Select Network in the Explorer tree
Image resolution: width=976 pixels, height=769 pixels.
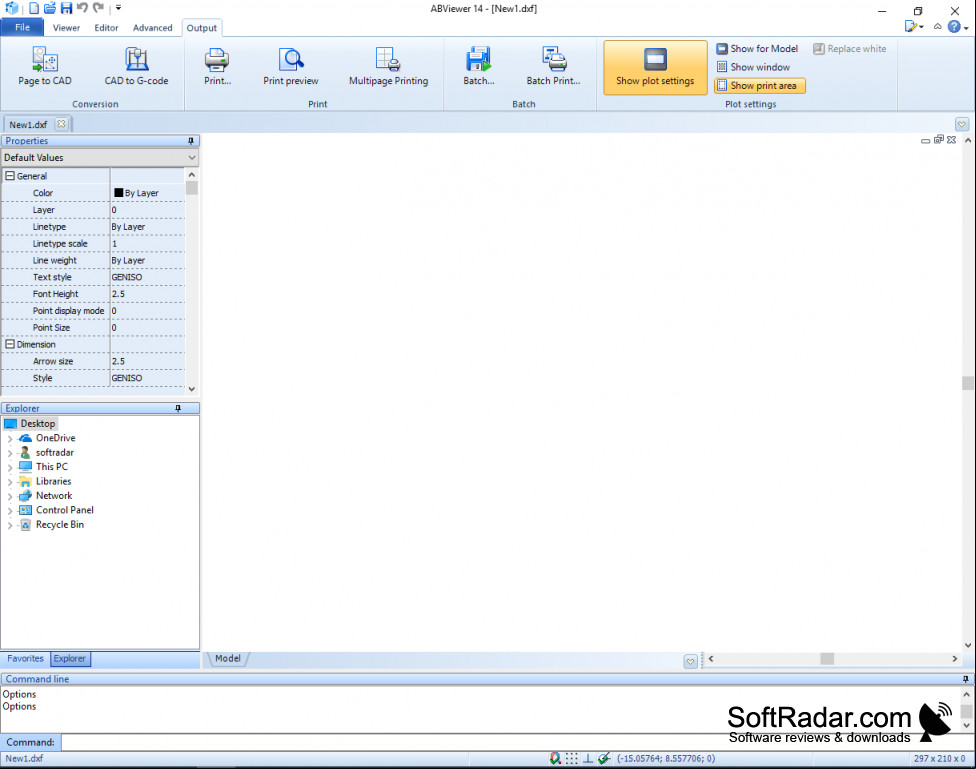46,496
